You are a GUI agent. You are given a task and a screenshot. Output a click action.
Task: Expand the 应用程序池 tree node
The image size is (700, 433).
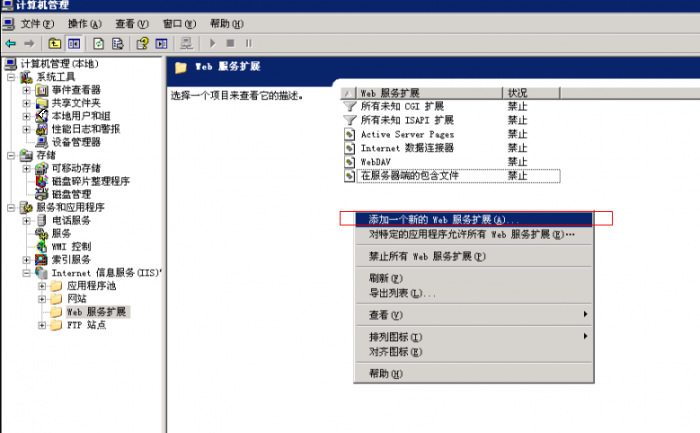[42, 285]
